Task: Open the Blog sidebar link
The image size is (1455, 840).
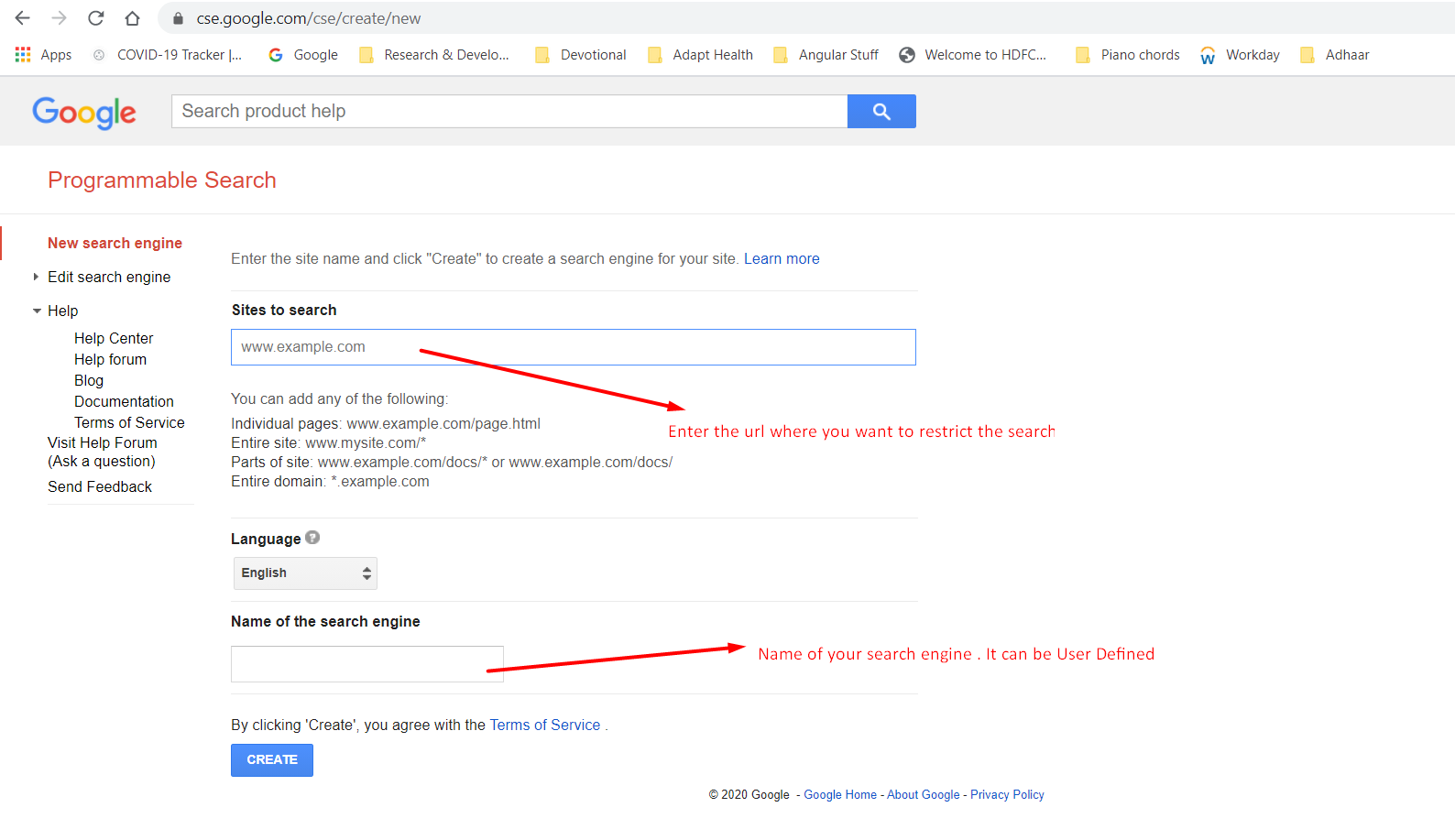Action: 89,380
